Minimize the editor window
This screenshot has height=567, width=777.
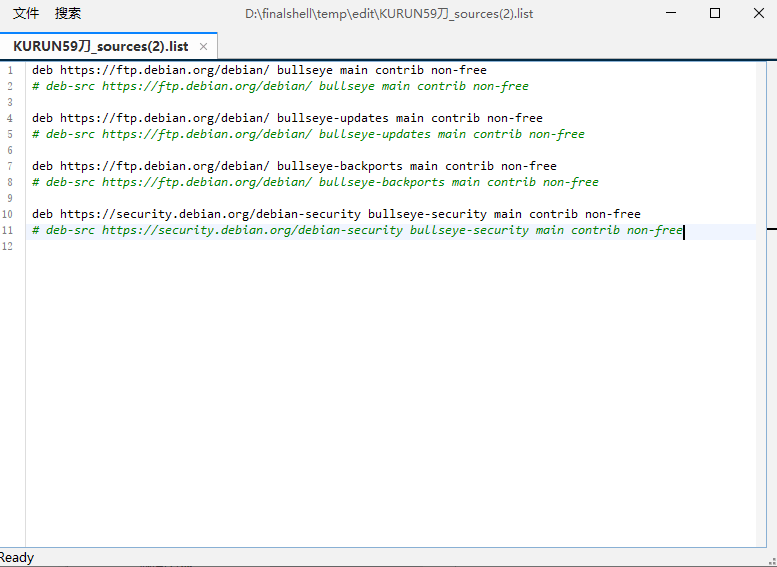click(669, 13)
